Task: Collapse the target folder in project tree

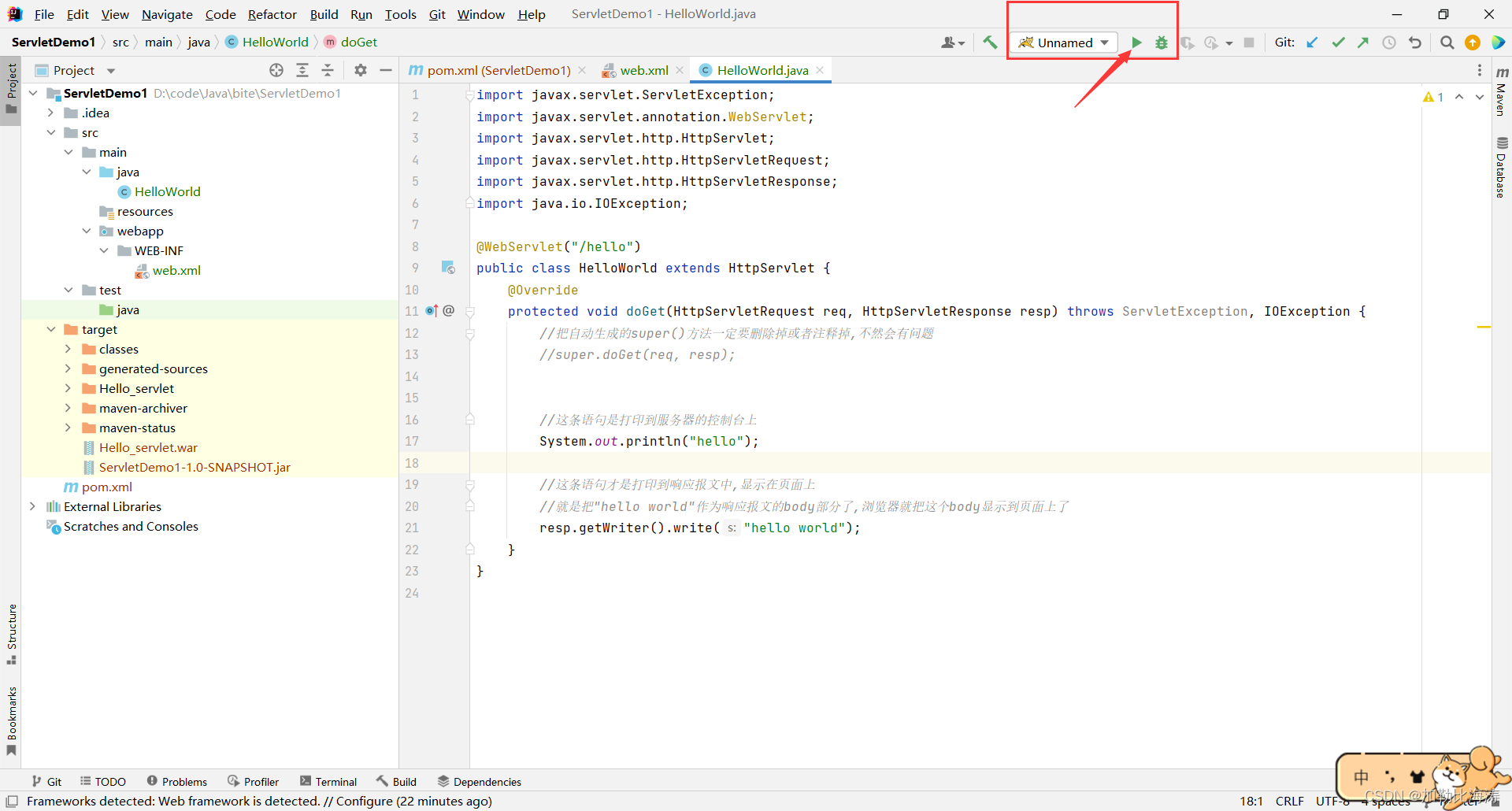Action: pos(52,329)
